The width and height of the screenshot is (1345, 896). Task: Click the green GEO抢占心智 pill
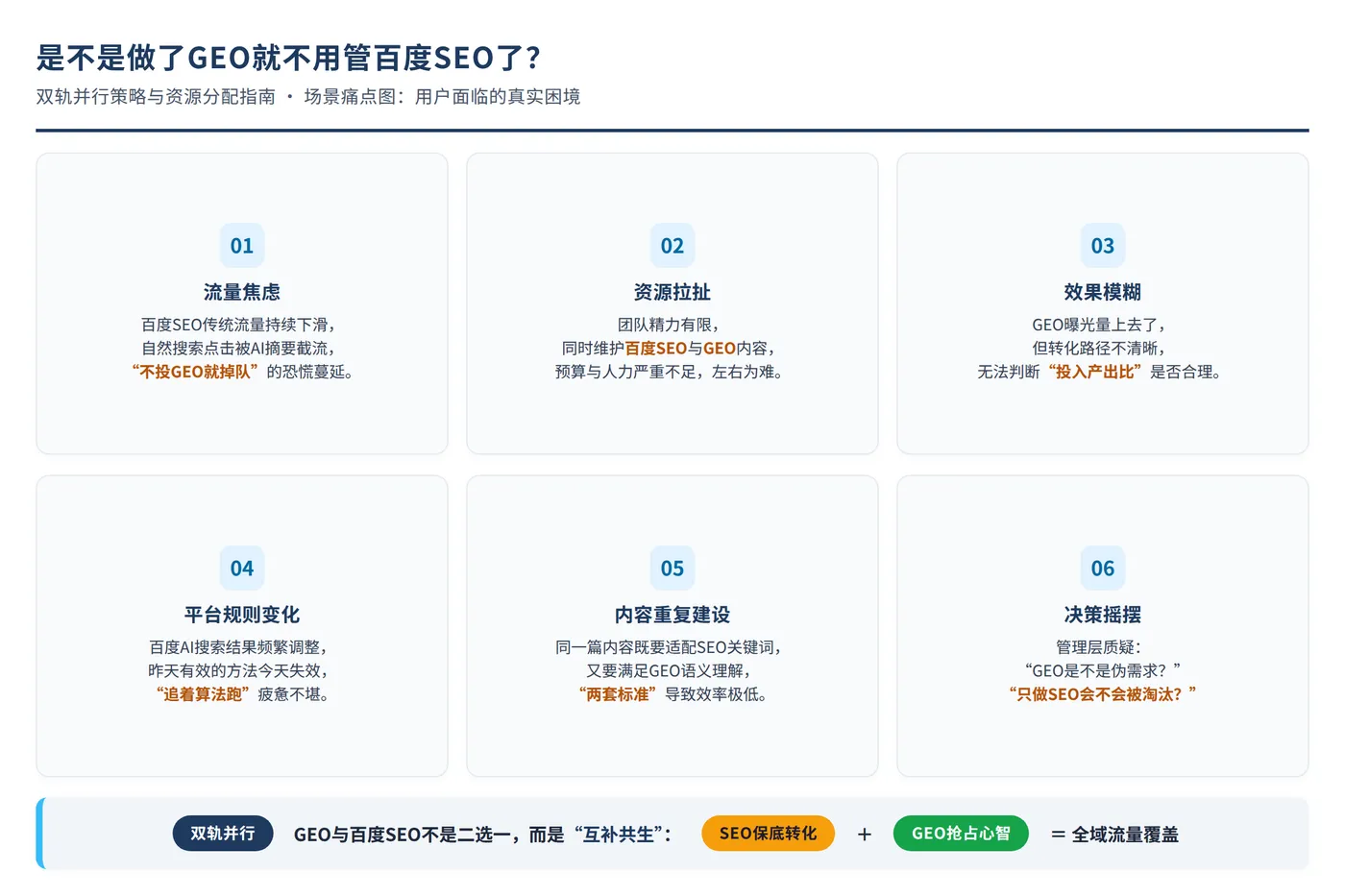click(961, 834)
